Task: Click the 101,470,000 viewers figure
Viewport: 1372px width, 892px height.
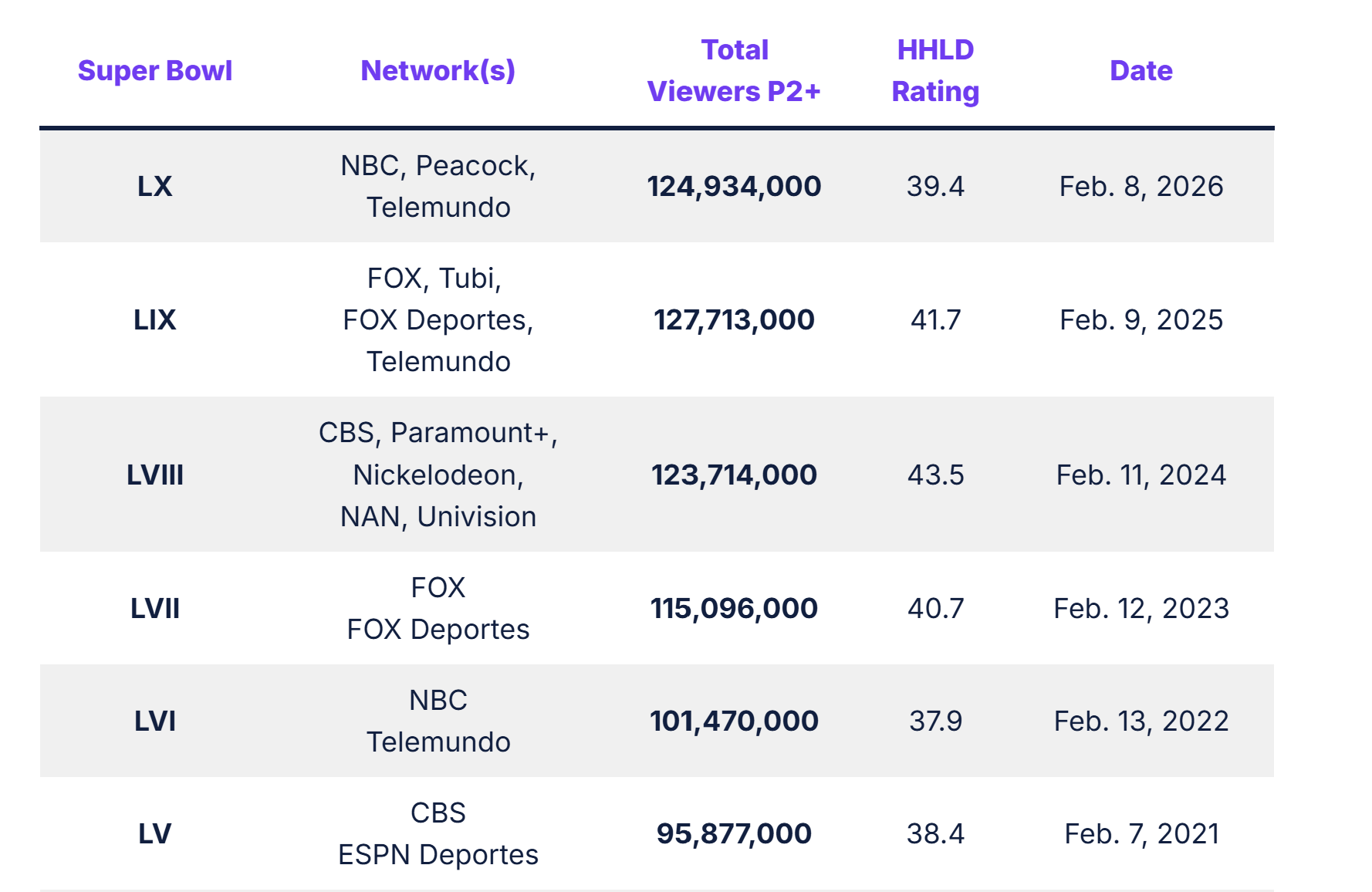Action: pyautogui.click(x=734, y=721)
